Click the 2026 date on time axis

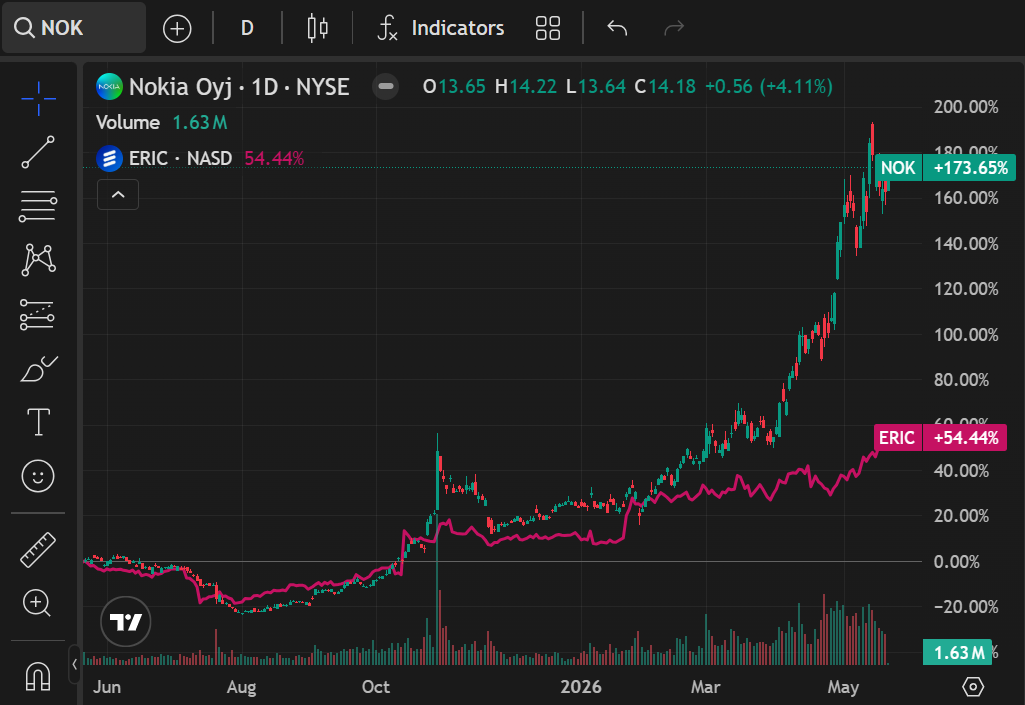(580, 687)
